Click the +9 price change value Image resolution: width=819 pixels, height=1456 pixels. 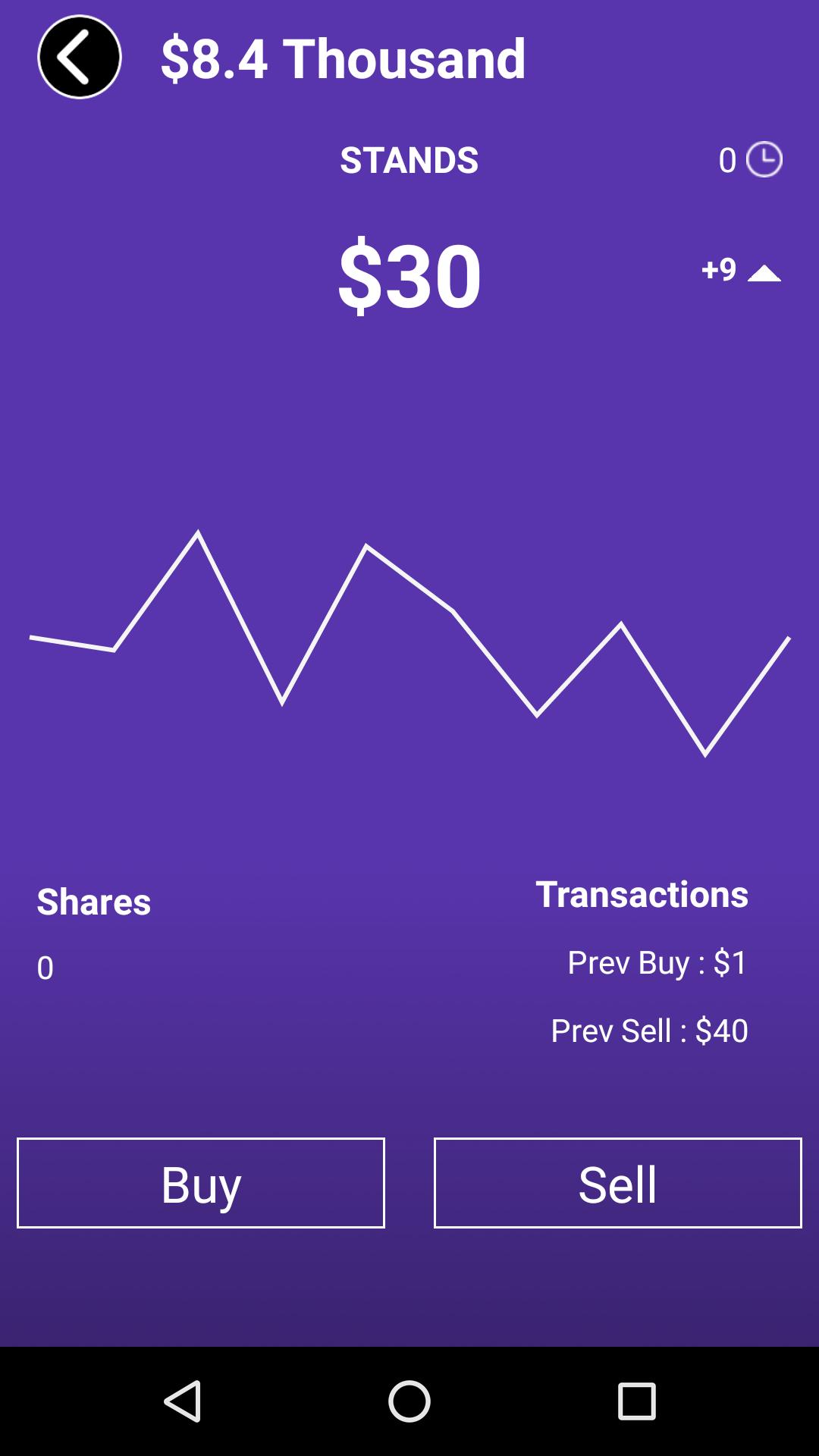click(x=719, y=269)
